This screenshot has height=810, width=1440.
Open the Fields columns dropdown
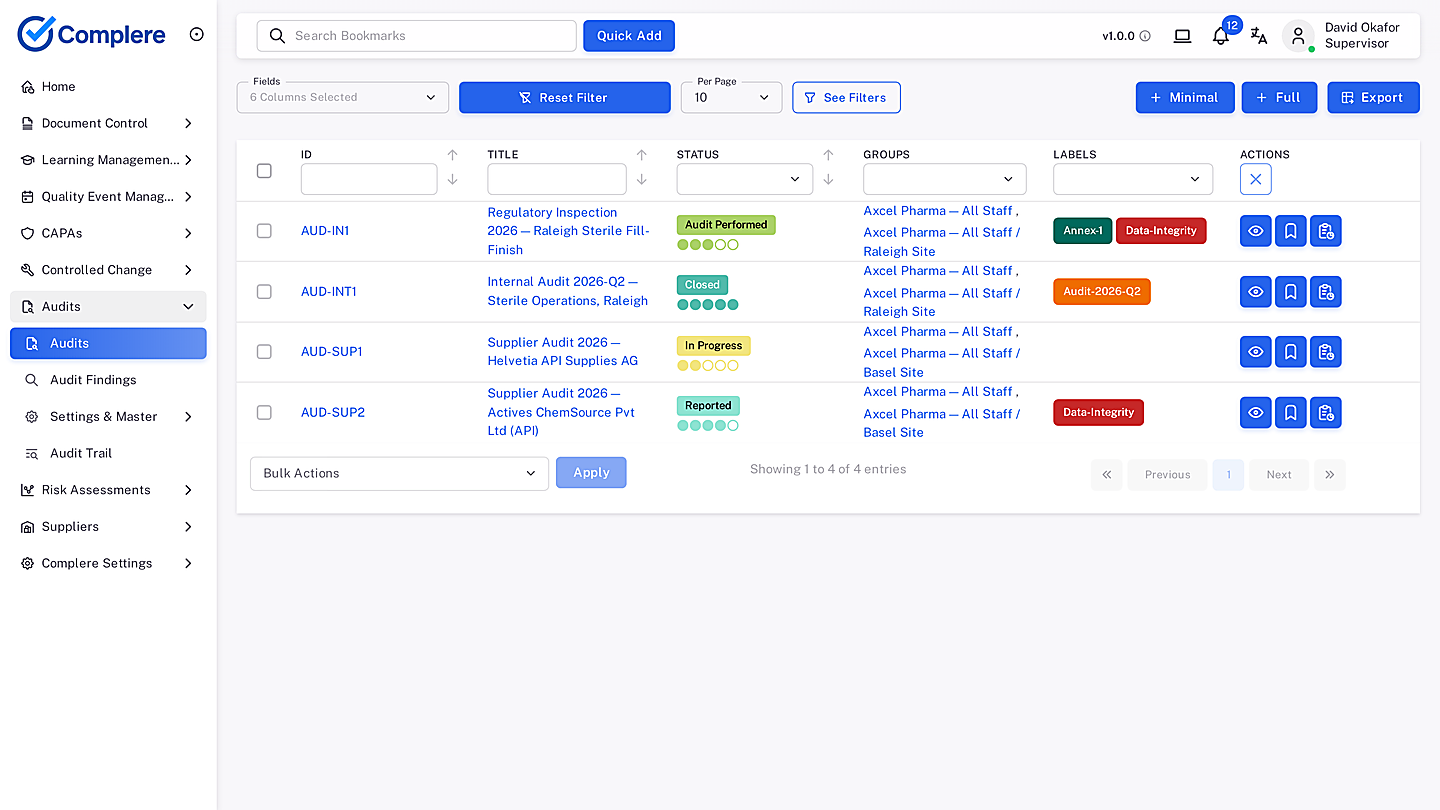click(343, 97)
